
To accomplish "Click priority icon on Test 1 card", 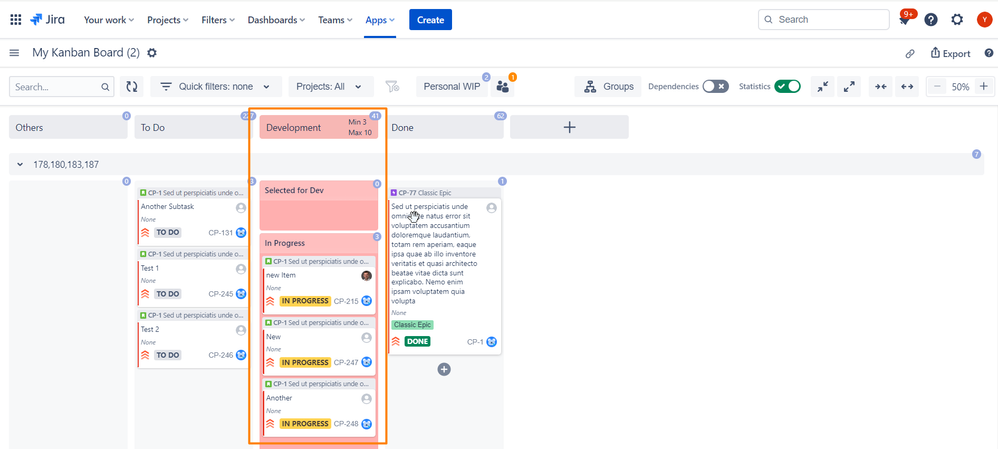I will pos(144,294).
